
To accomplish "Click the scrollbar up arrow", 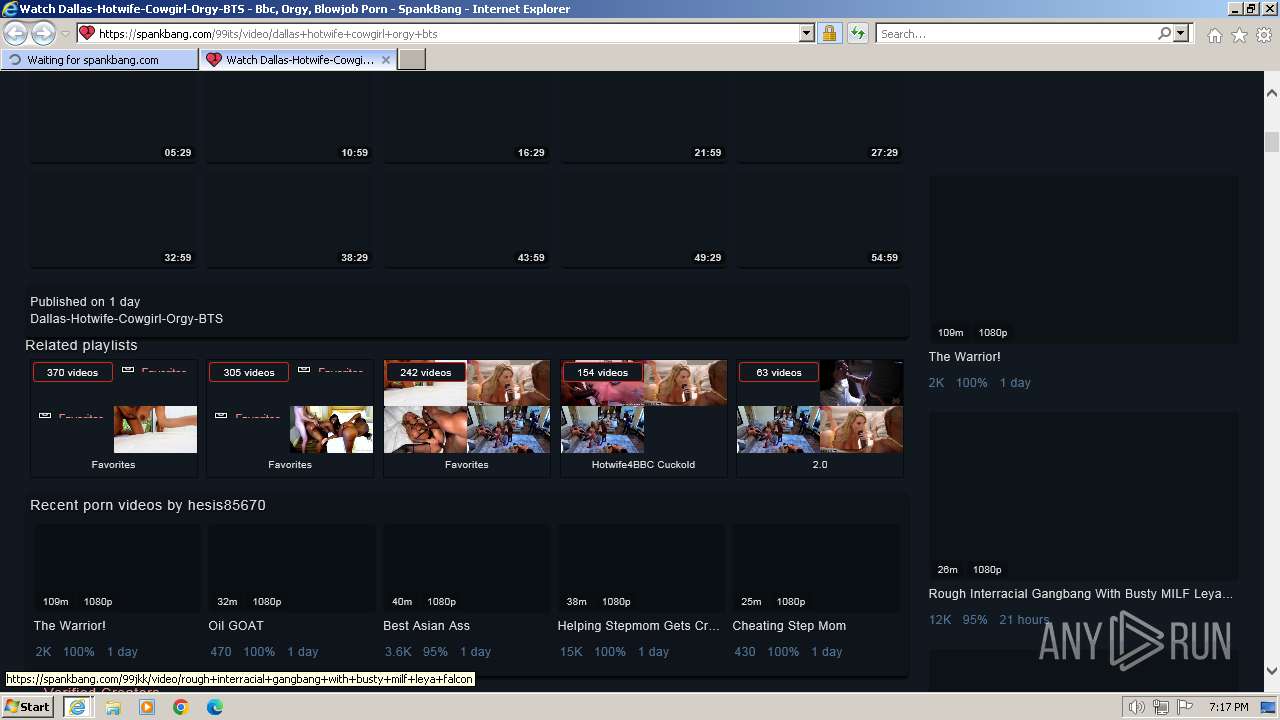I will coord(1272,93).
